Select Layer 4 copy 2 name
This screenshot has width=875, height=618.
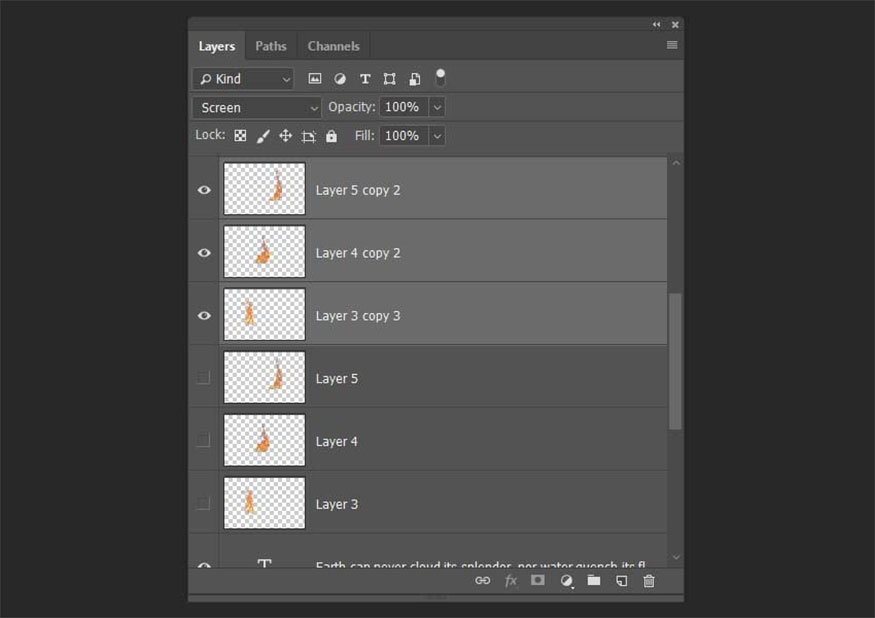click(x=358, y=253)
